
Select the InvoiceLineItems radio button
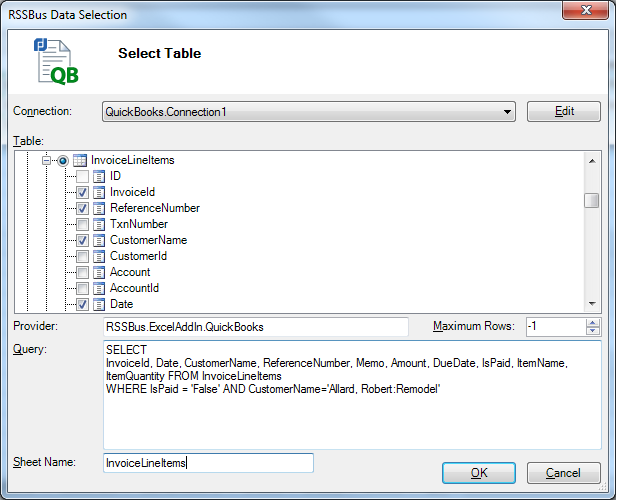pyautogui.click(x=63, y=160)
